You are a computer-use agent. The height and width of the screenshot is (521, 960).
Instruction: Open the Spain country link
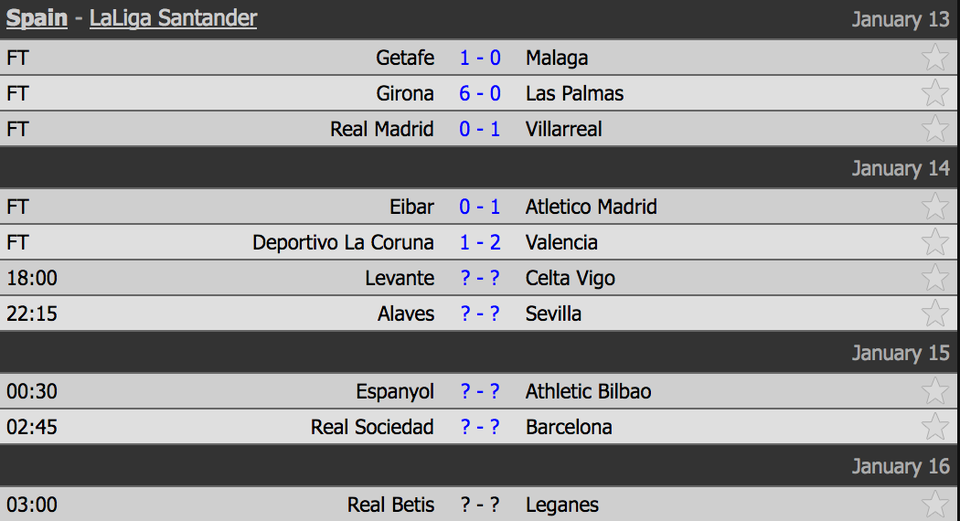(x=37, y=18)
